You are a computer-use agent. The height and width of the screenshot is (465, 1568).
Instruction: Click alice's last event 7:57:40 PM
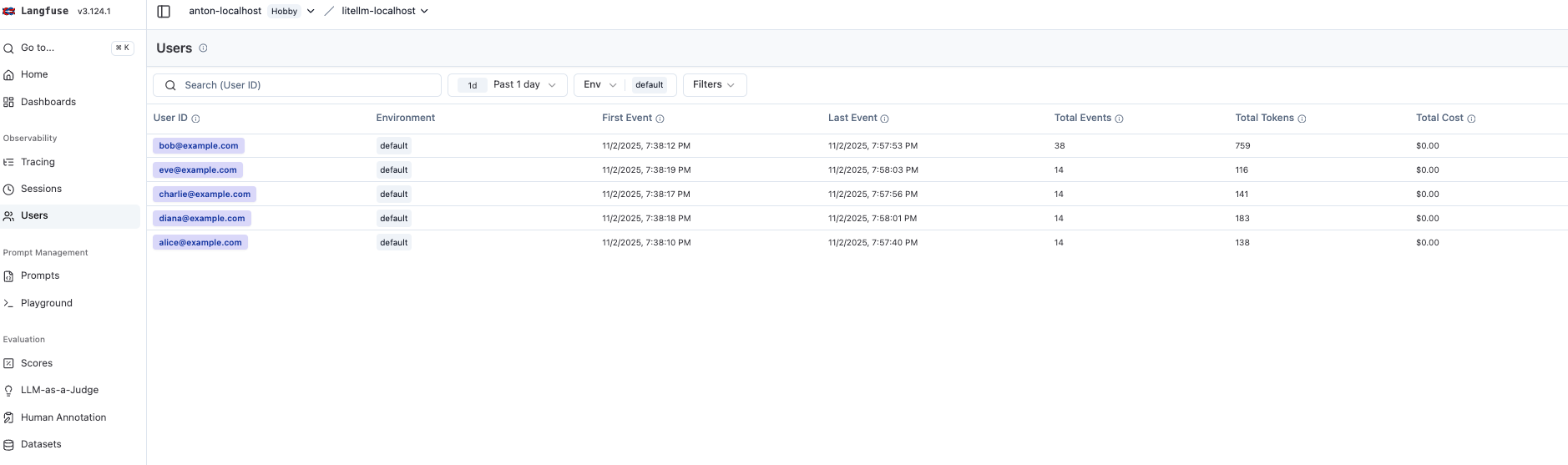pos(873,243)
